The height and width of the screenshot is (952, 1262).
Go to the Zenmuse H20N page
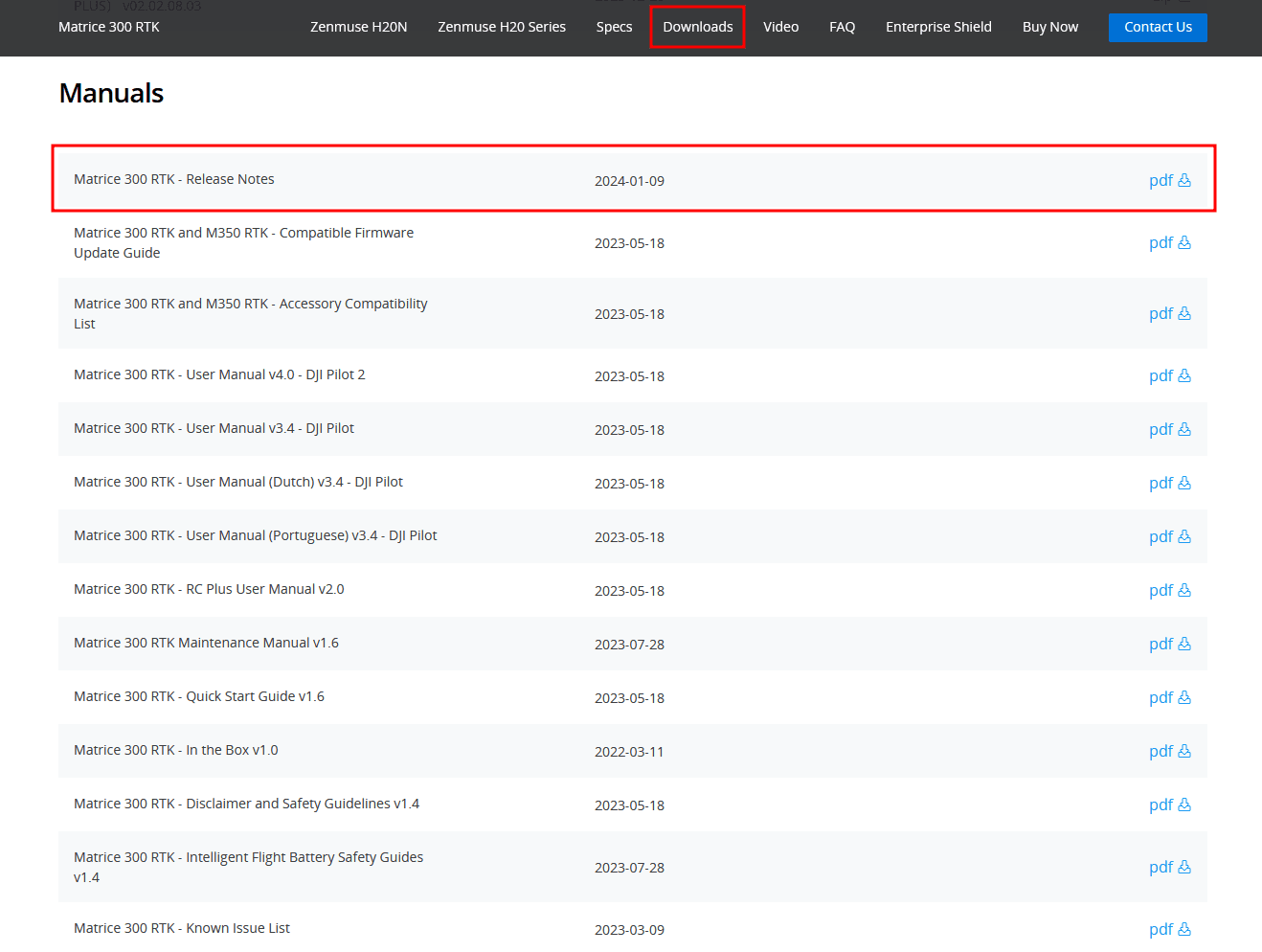pyautogui.click(x=358, y=27)
